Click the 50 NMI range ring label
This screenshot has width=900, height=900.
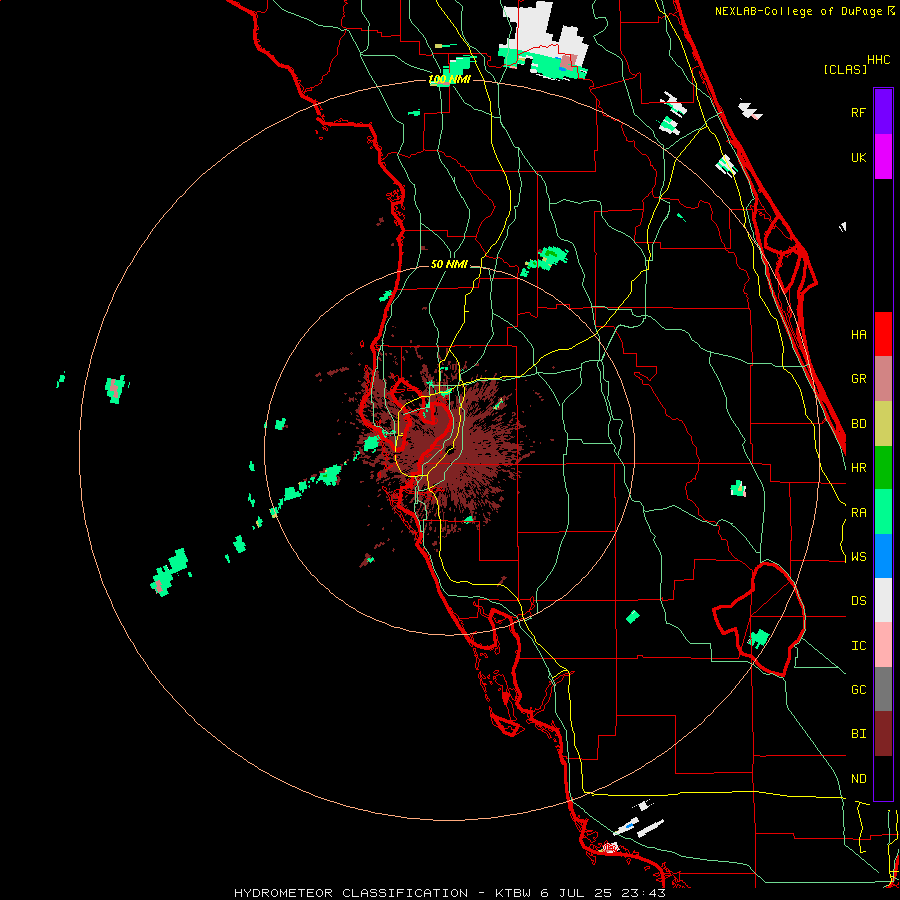click(x=449, y=264)
